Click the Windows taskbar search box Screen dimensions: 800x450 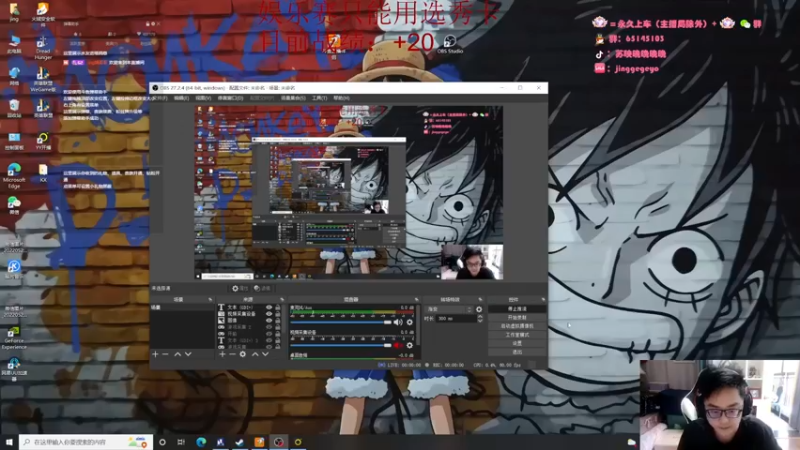click(86, 442)
